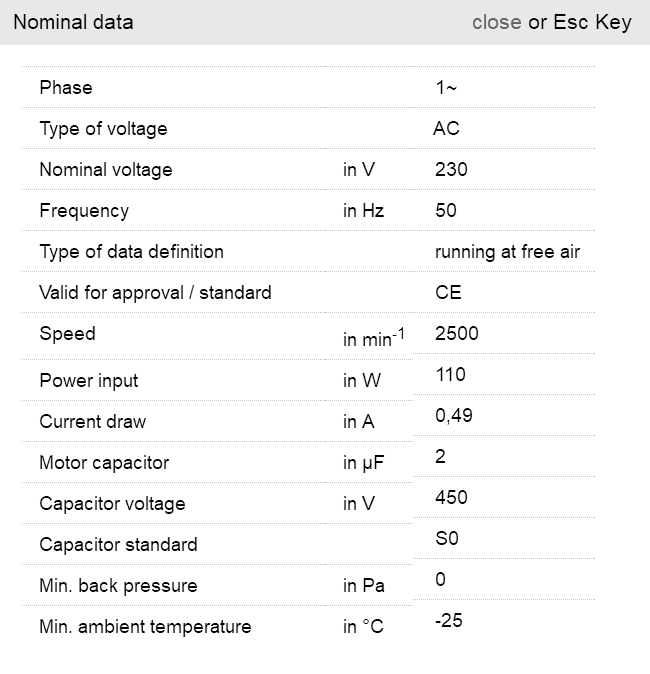This screenshot has width=650, height=674.
Task: Click the Type of voltage label
Action: point(103,129)
